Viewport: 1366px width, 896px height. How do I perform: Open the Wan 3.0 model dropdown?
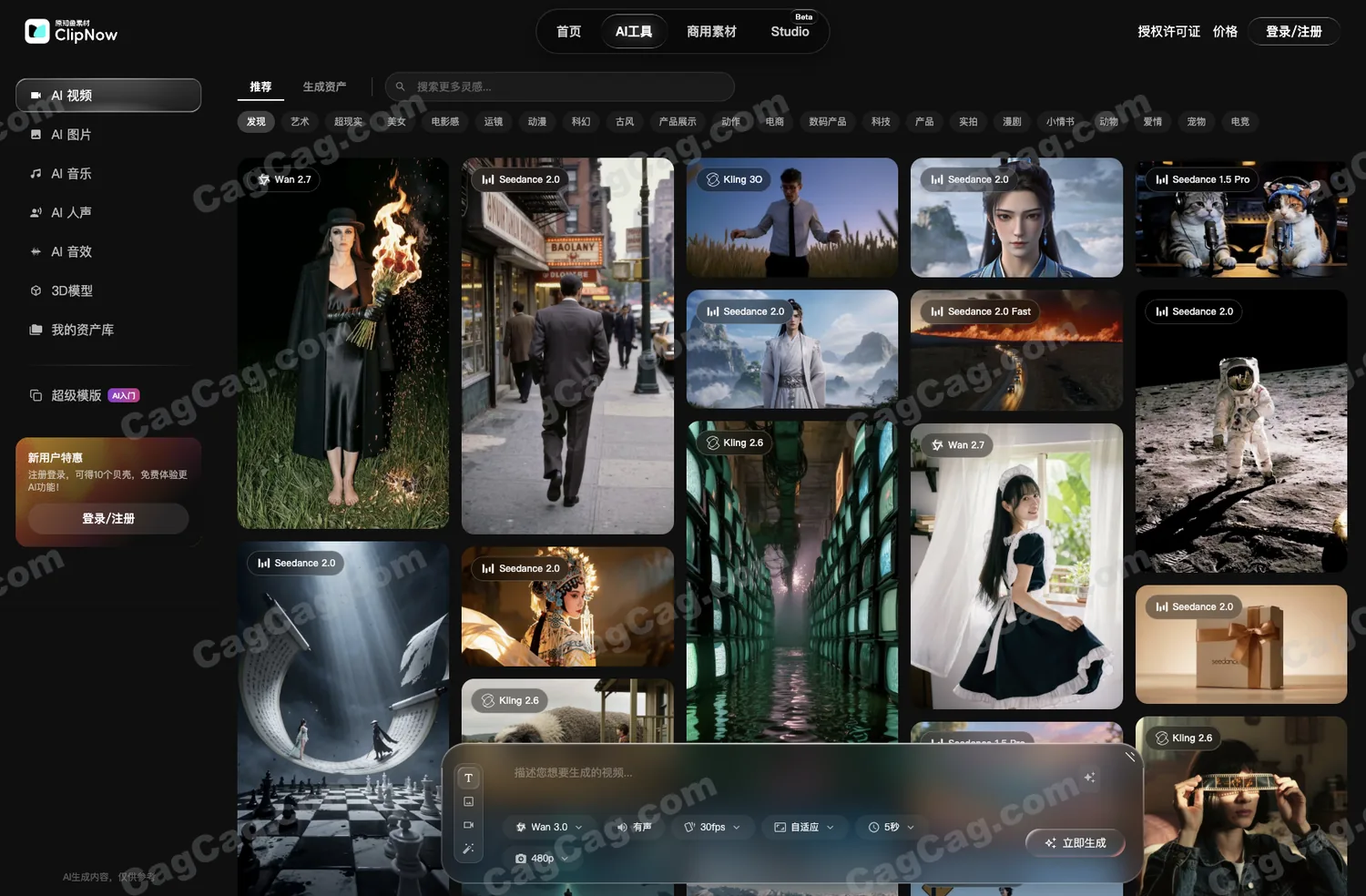tap(548, 828)
